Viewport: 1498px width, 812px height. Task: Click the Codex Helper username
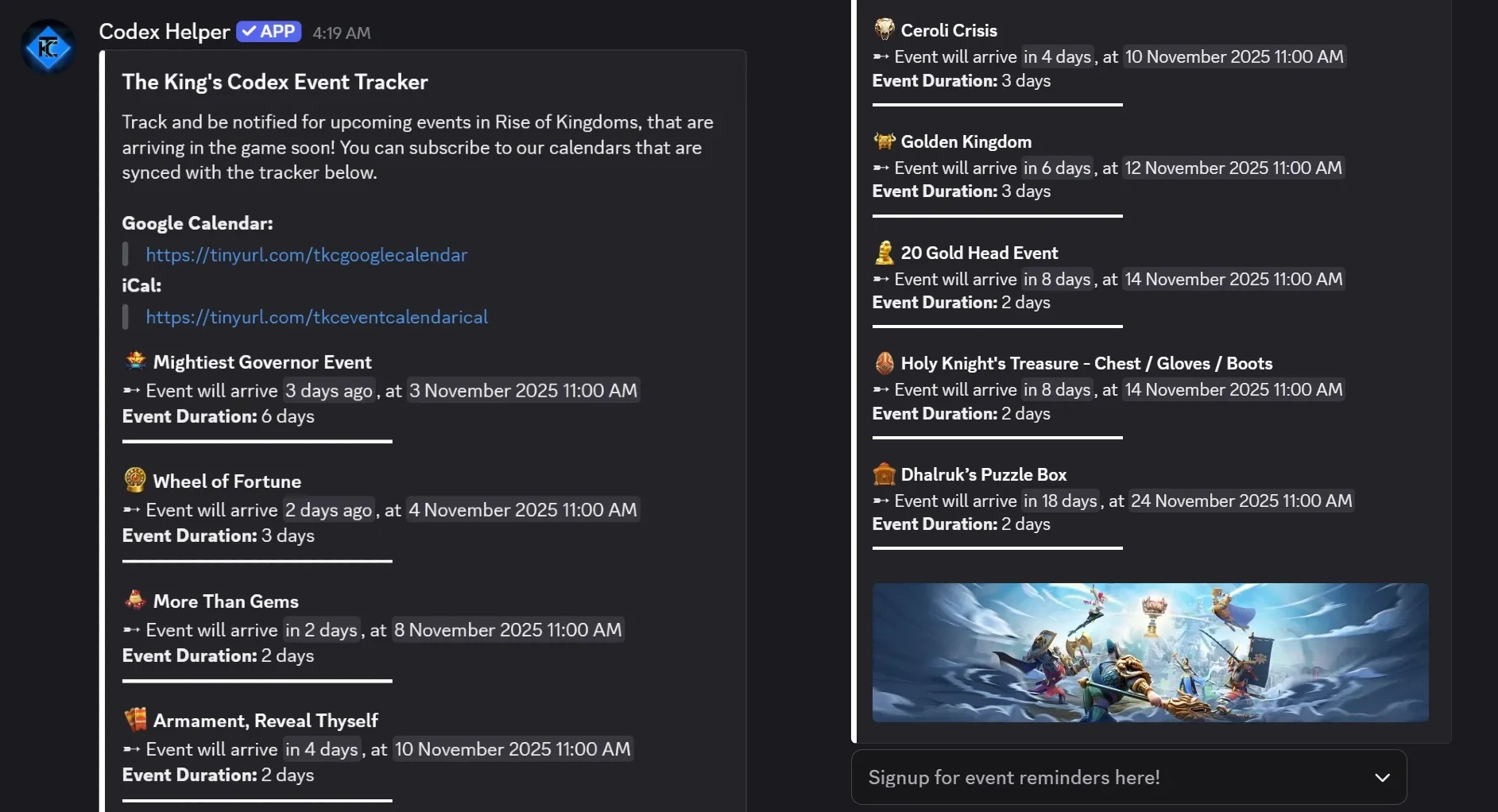[164, 32]
